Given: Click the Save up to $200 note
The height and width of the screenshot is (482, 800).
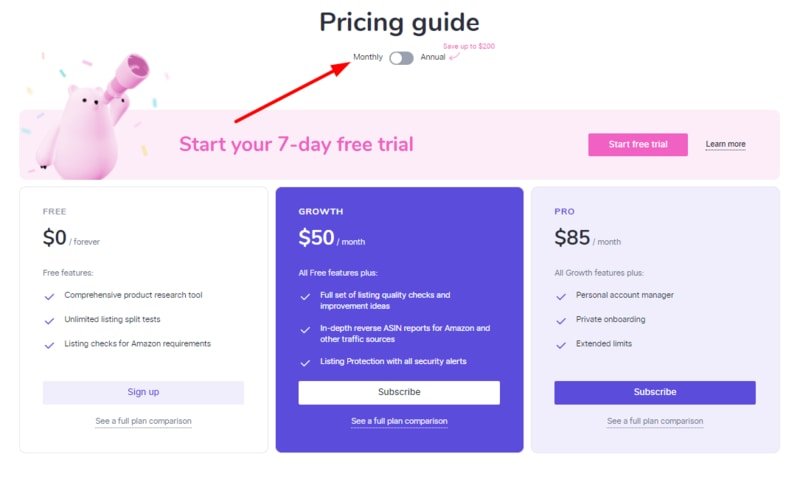Looking at the screenshot, I should coord(469,46).
